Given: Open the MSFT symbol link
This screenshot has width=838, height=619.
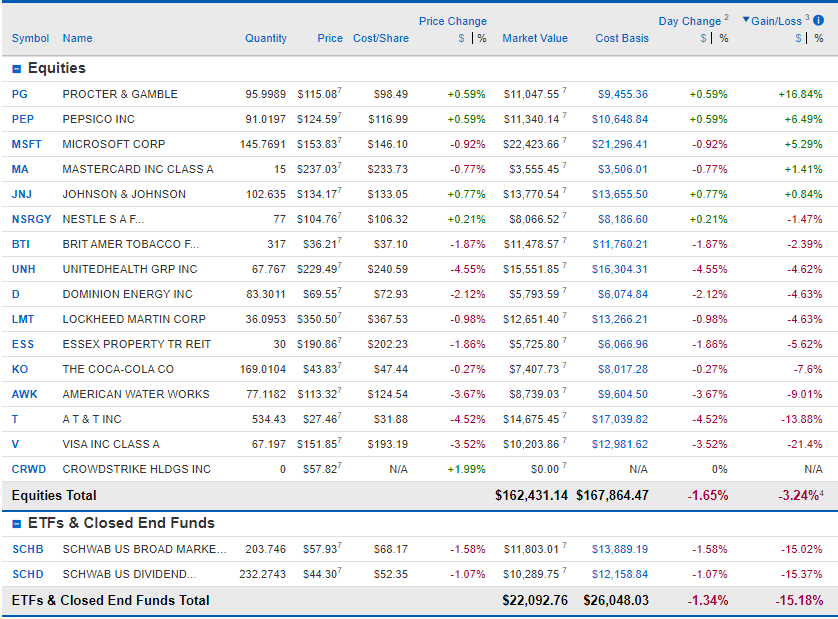Looking at the screenshot, I should [27, 144].
